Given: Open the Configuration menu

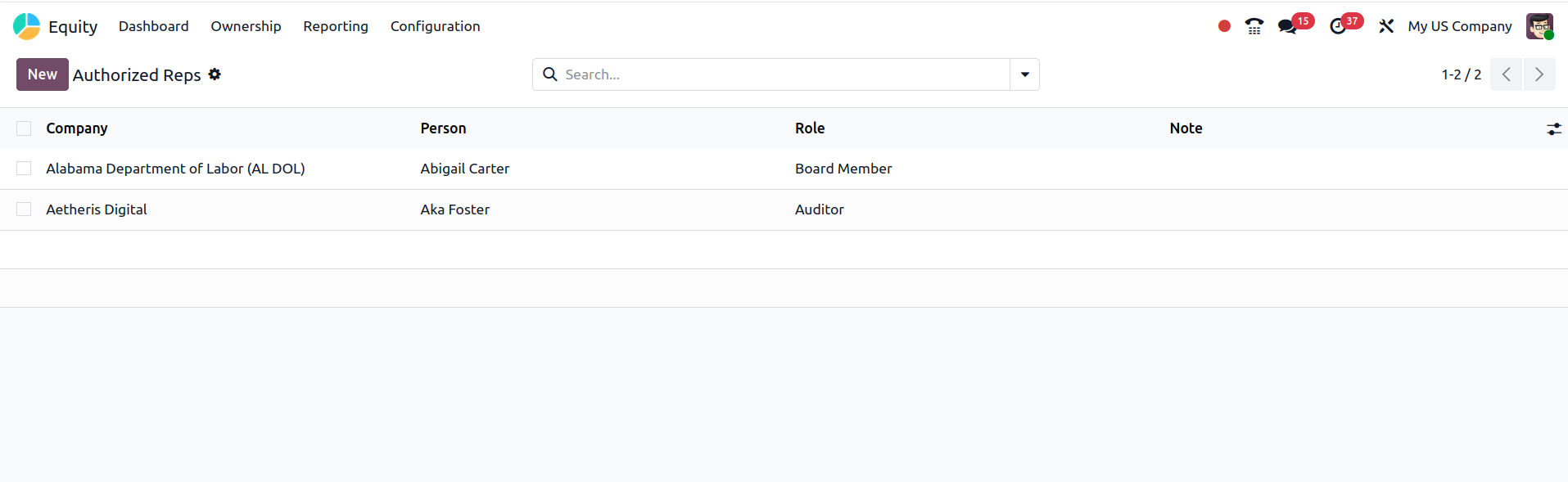Looking at the screenshot, I should pyautogui.click(x=435, y=26).
